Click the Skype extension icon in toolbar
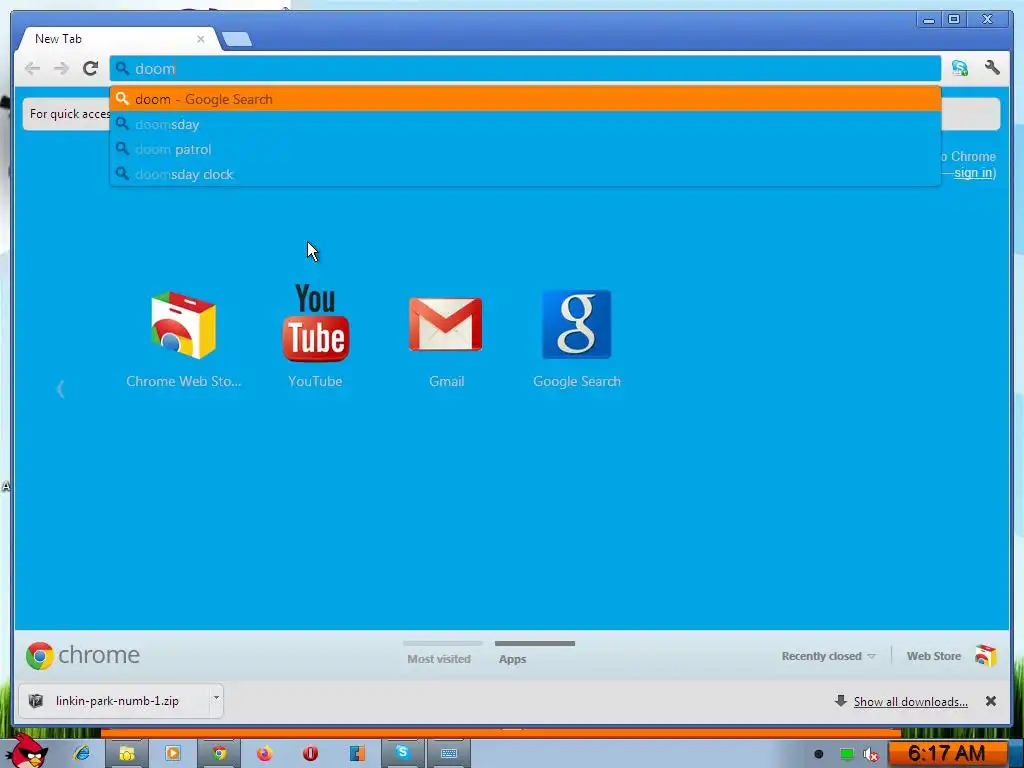 click(x=959, y=68)
